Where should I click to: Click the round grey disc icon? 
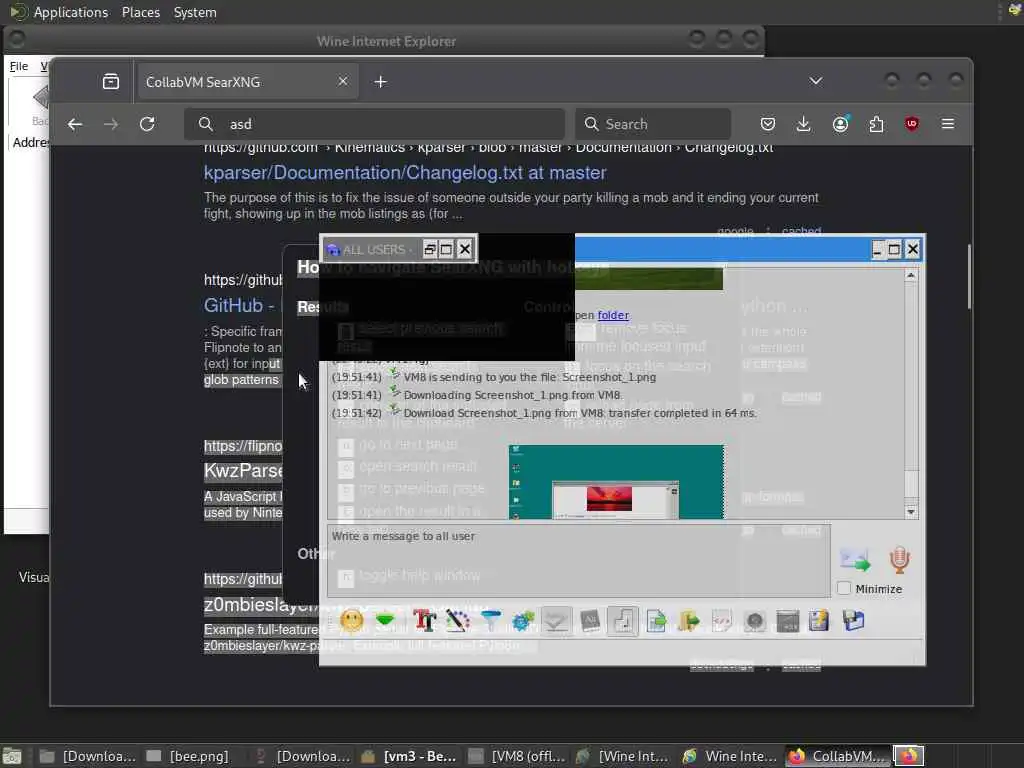click(x=754, y=620)
